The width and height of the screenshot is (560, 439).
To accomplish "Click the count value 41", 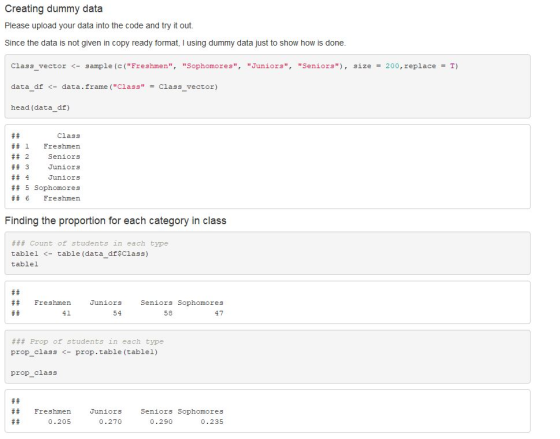I will pos(66,313).
